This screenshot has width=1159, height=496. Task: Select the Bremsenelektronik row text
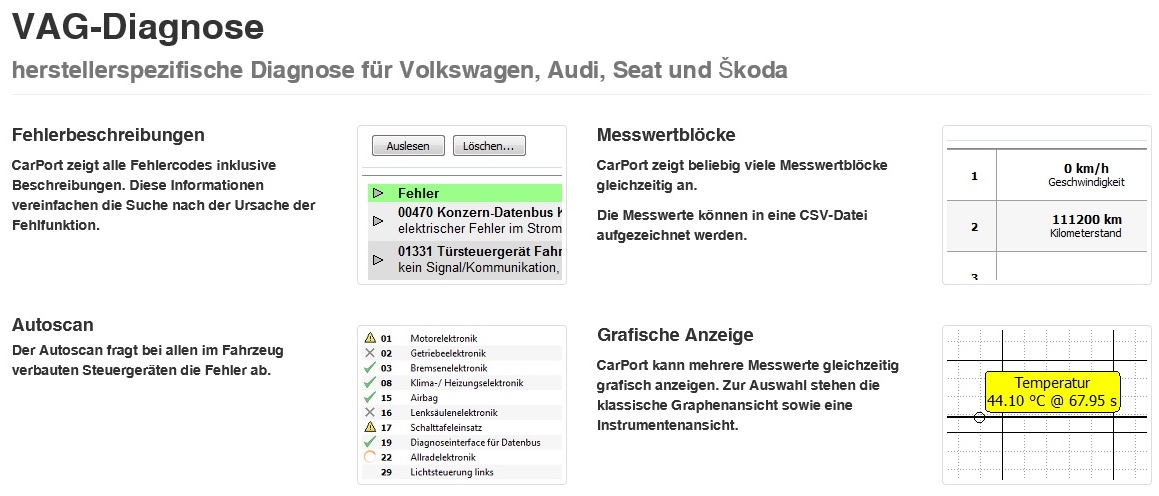[449, 368]
